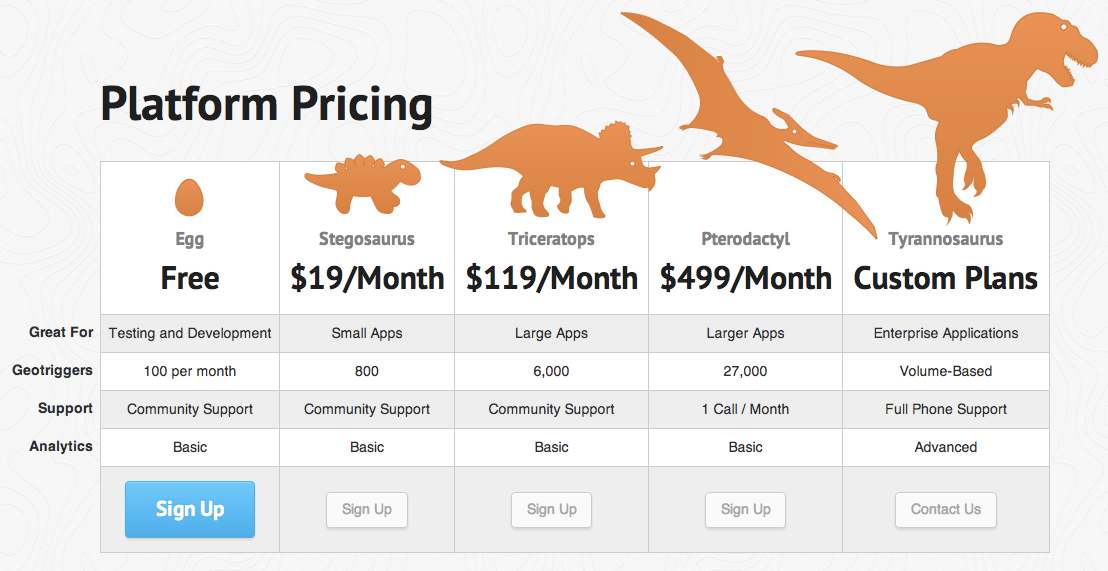Sign up for the Pterodactyl plan

tap(746, 509)
